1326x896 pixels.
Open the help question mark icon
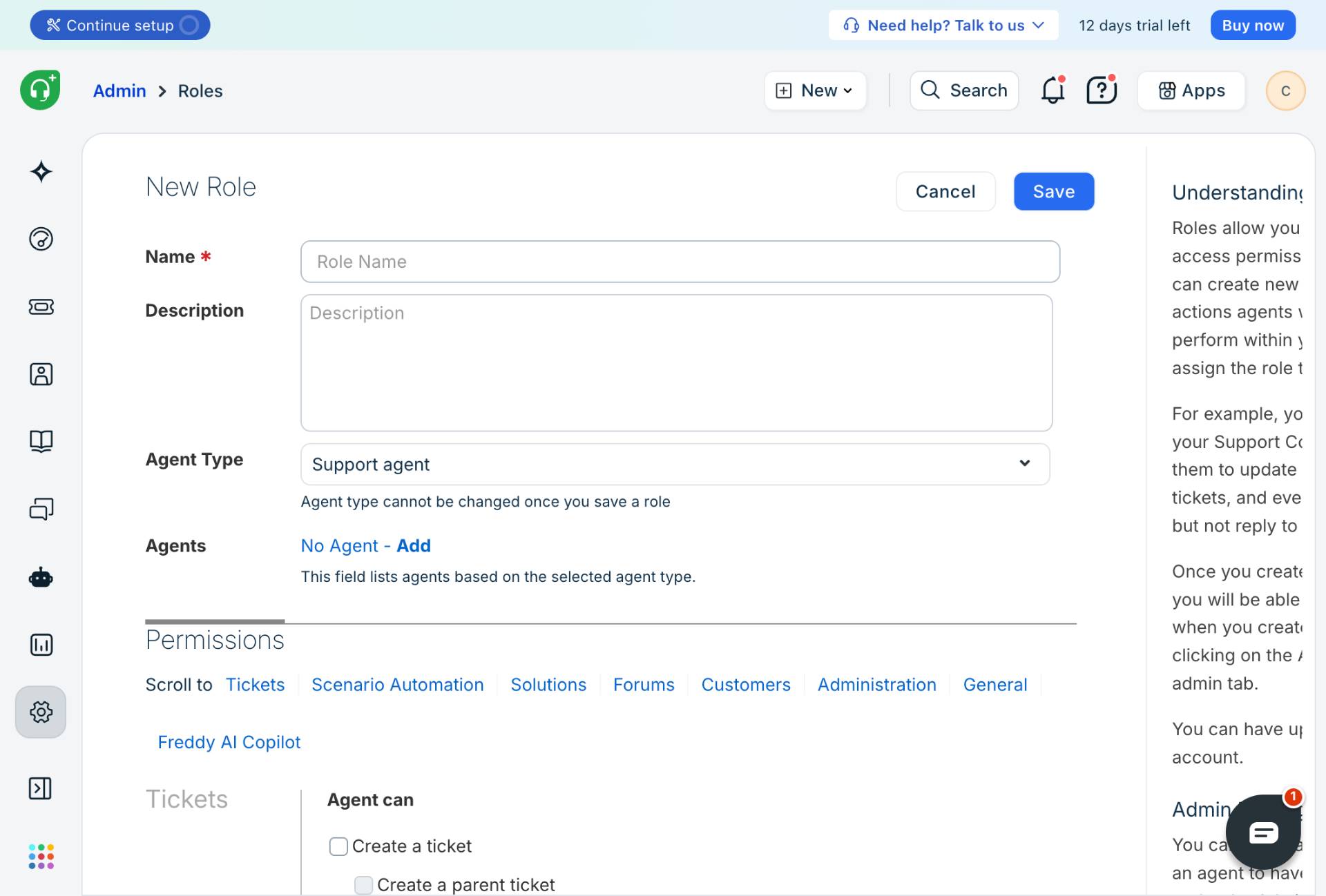[x=1102, y=90]
